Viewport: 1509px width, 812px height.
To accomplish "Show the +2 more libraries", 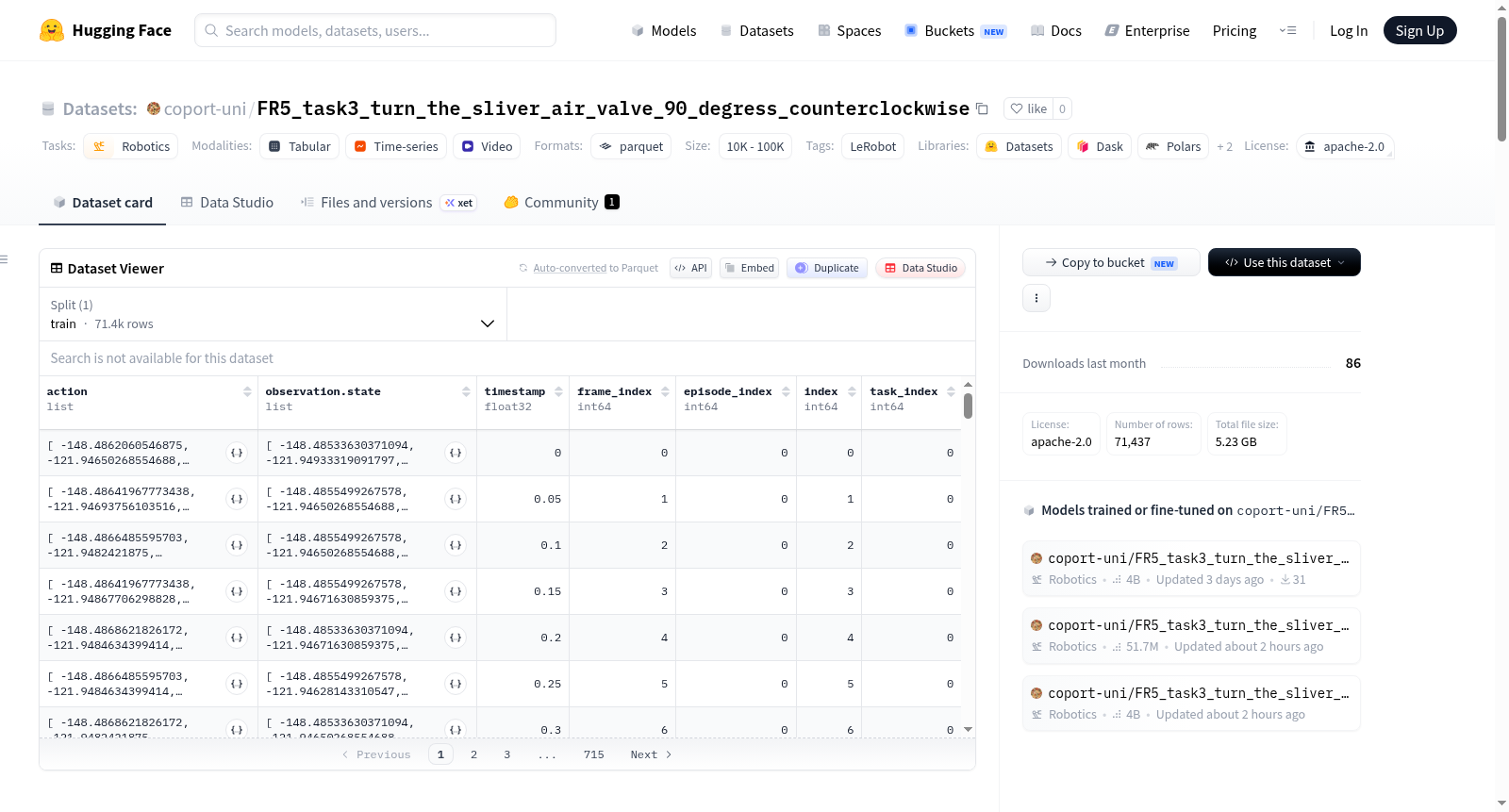I will point(1224,146).
